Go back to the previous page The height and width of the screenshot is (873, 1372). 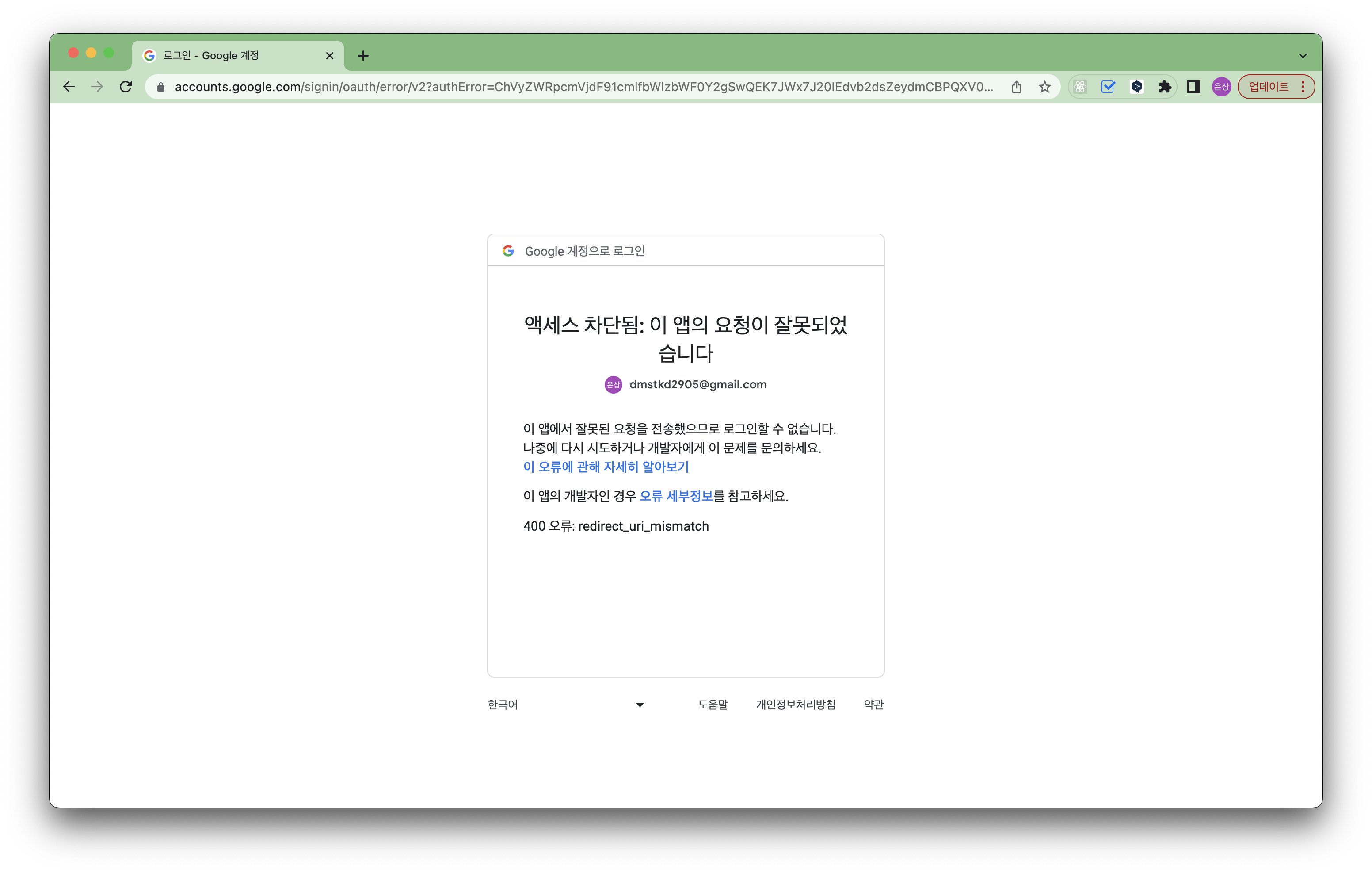click(x=69, y=87)
